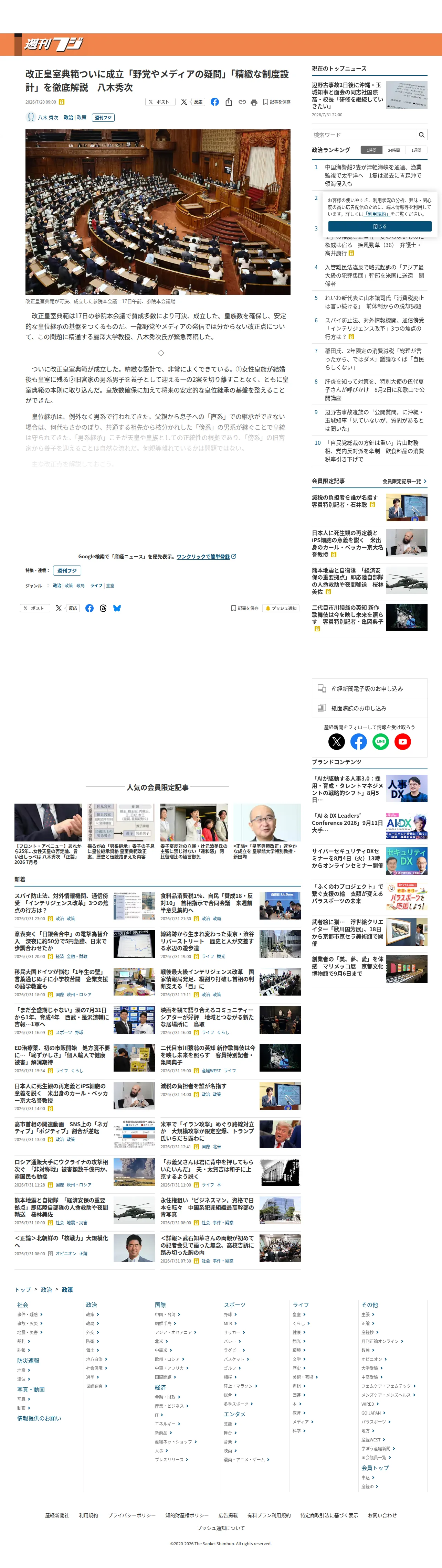
Task: Click the bottom ポスト button under the article
Action: (34, 608)
